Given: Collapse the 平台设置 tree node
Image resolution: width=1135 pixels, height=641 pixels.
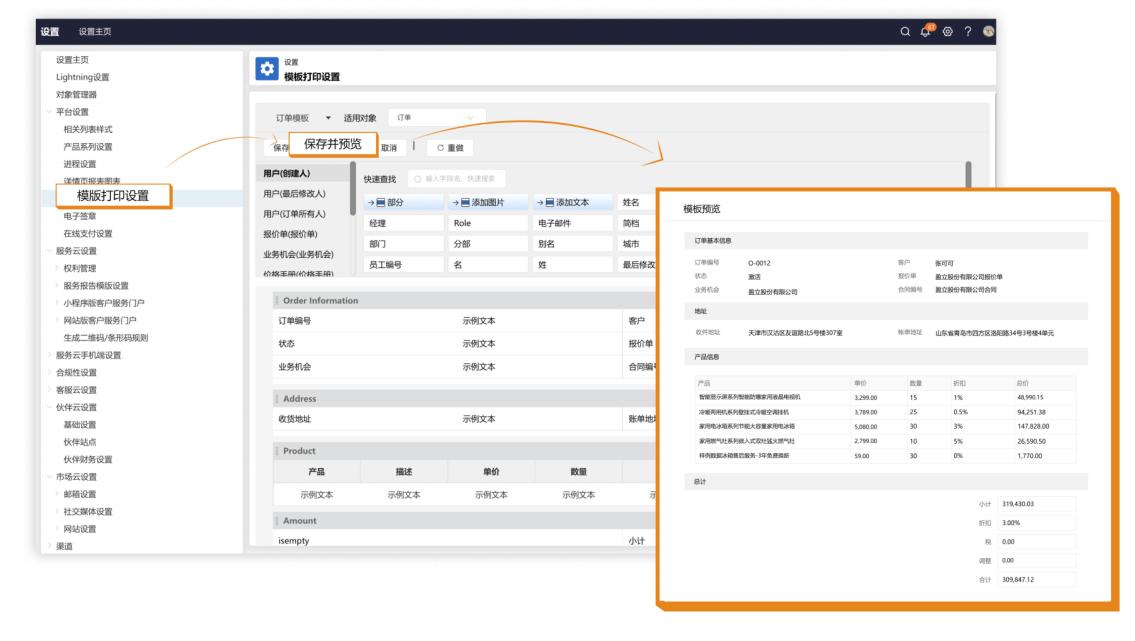Looking at the screenshot, I should point(49,112).
